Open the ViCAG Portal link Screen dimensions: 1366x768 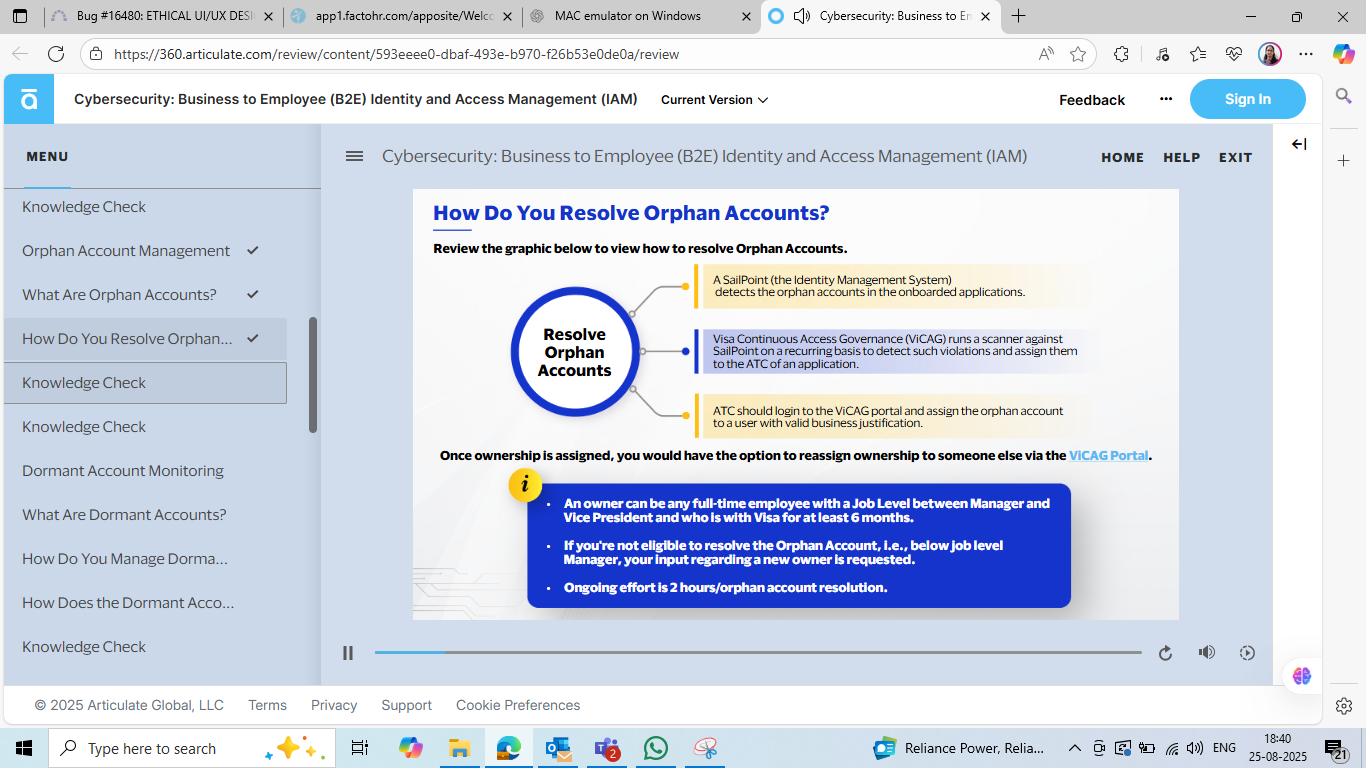[x=1108, y=455]
